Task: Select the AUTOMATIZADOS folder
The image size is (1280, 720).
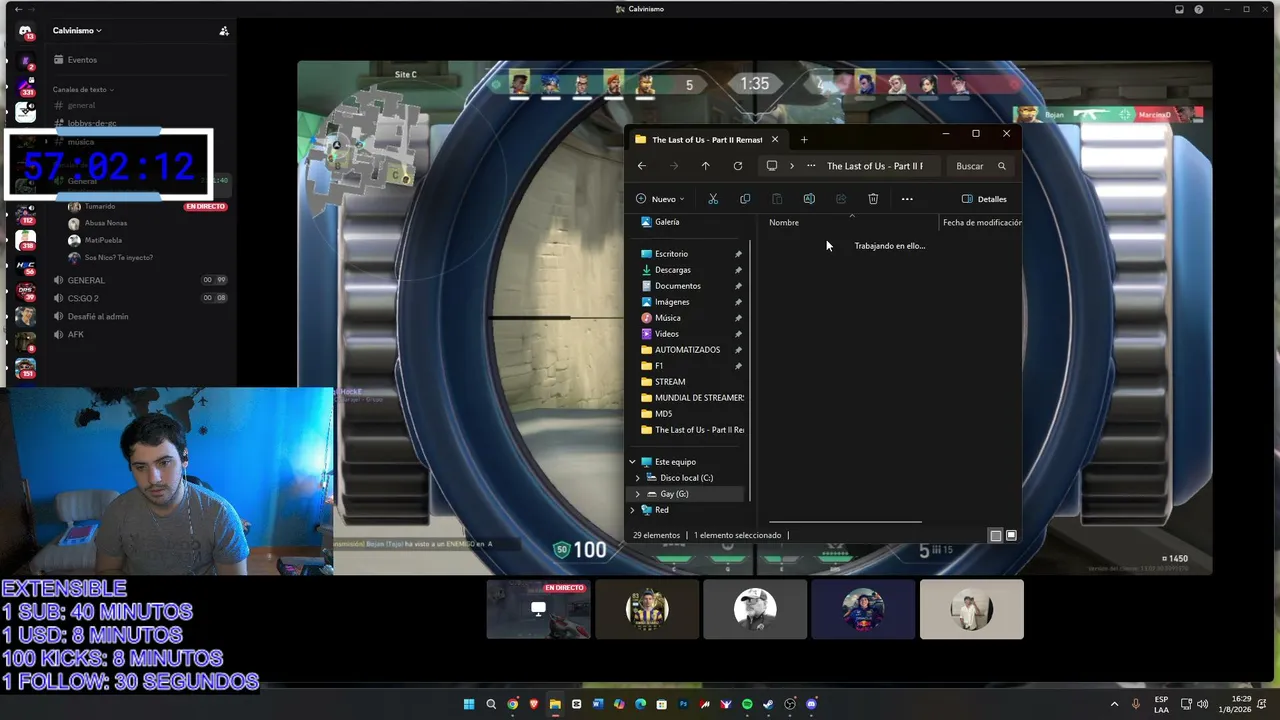Action: point(686,350)
